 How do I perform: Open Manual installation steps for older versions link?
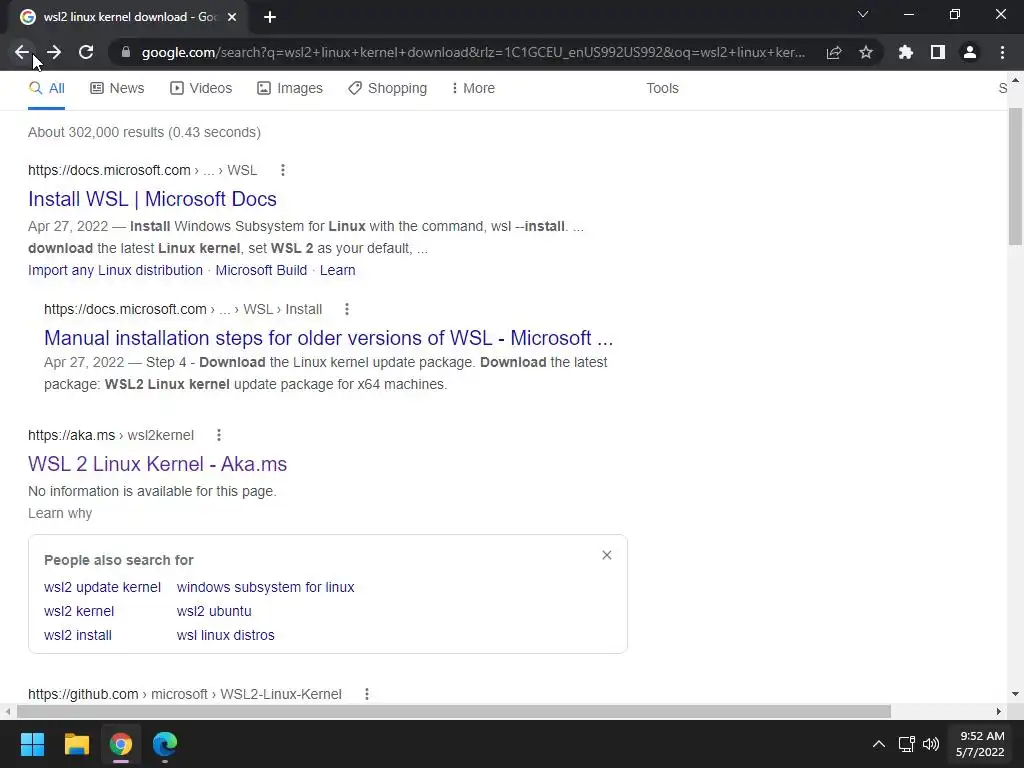[x=328, y=338]
